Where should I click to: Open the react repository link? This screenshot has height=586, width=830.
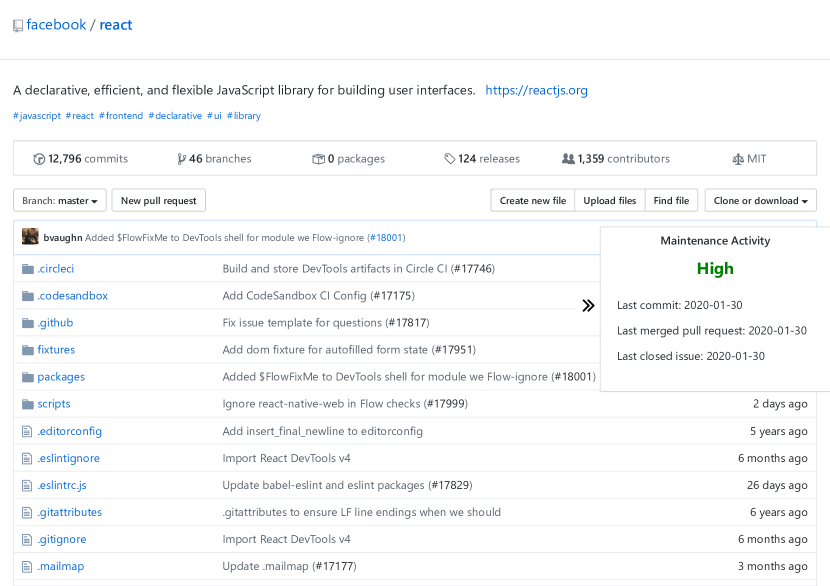pos(116,25)
